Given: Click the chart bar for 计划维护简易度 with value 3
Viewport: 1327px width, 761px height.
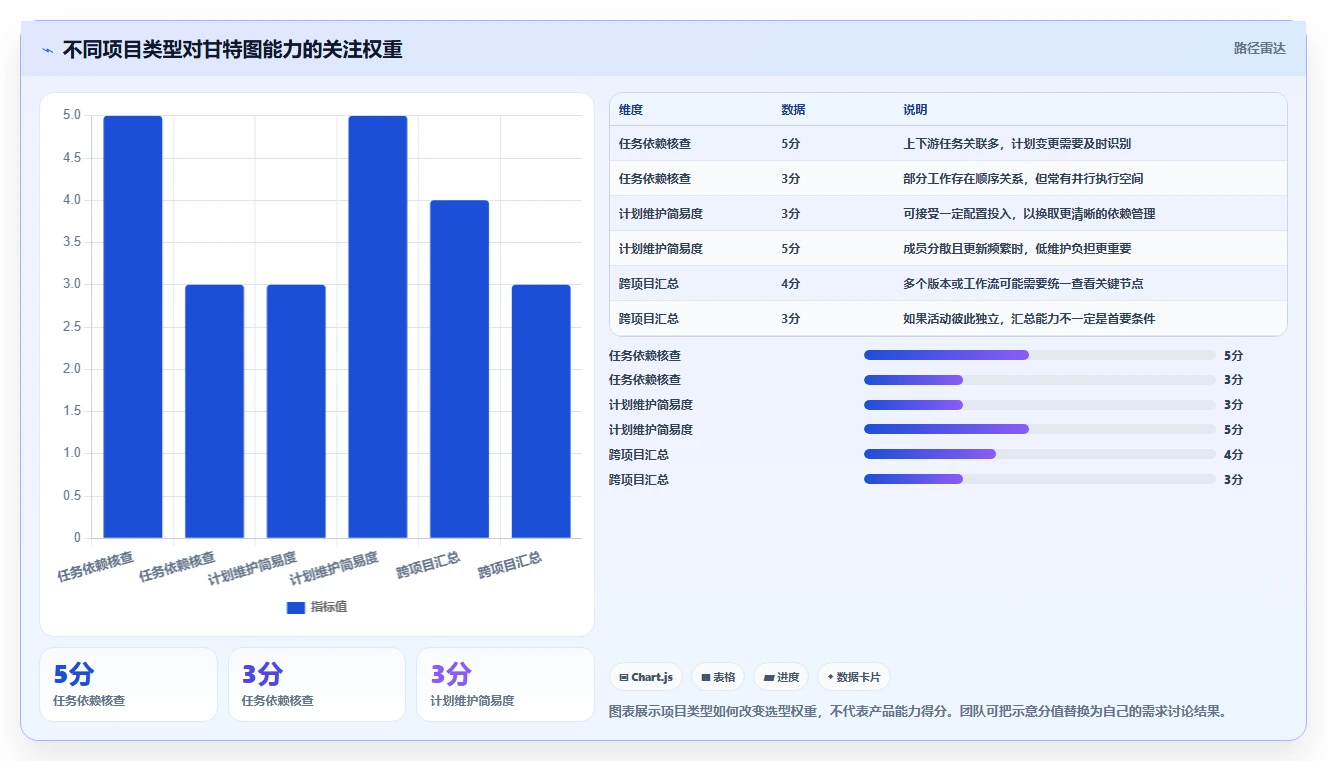Looking at the screenshot, I should point(296,411).
